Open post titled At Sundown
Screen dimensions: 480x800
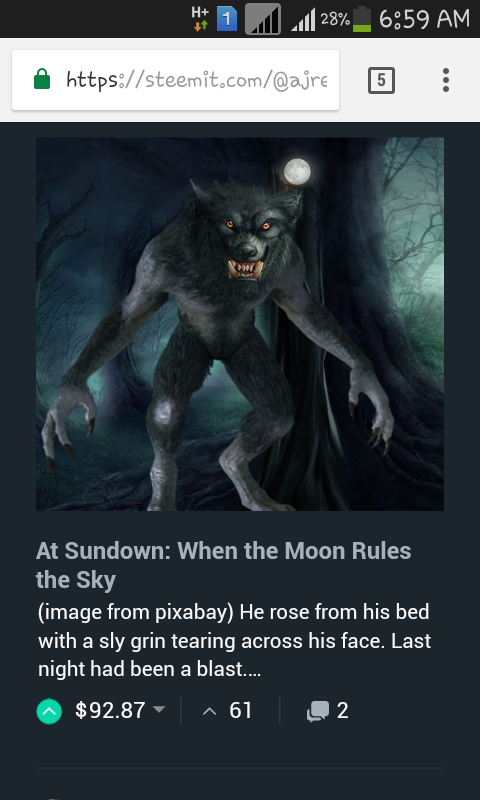tap(223, 565)
